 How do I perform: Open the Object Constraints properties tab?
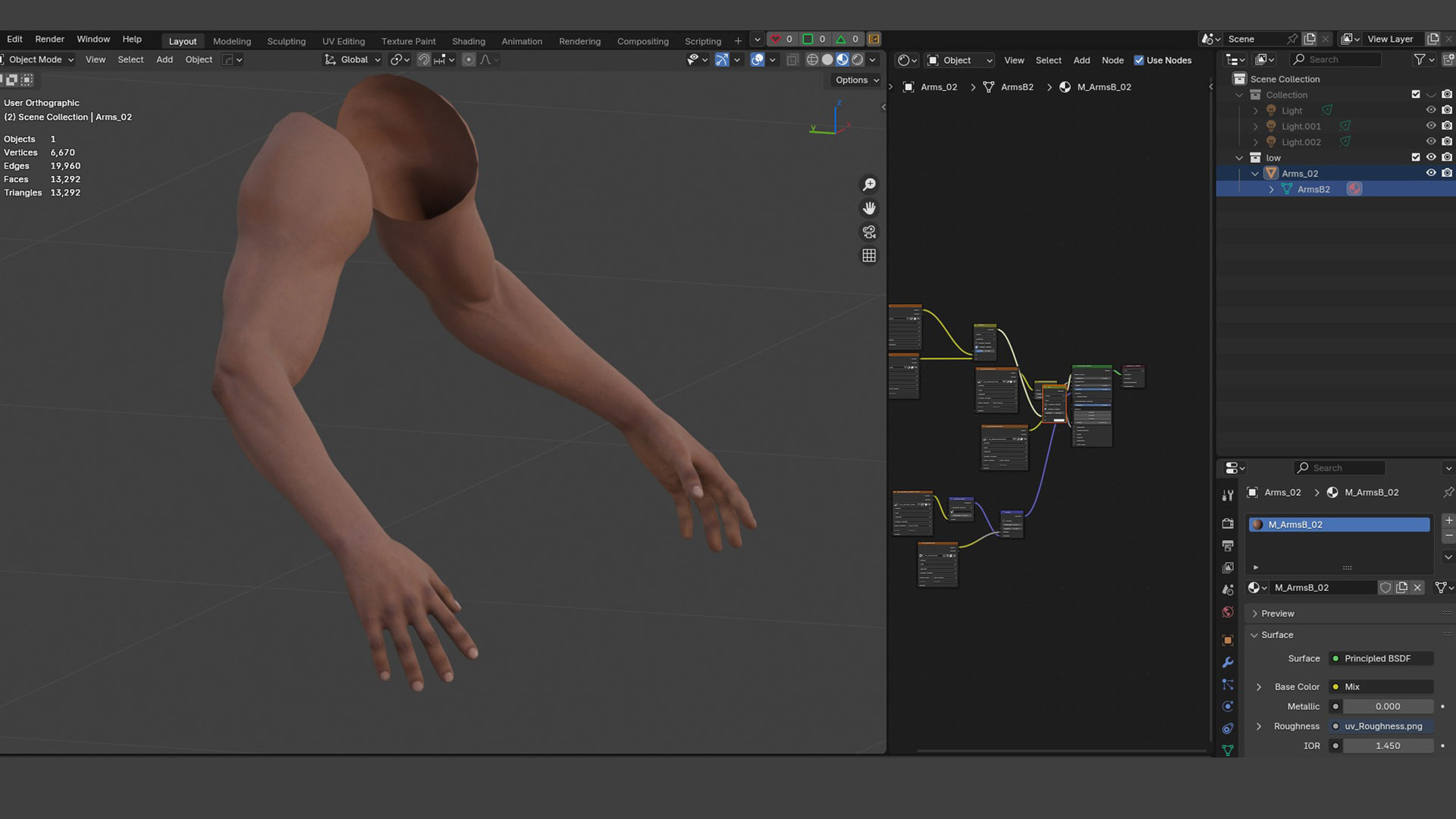tap(1228, 728)
